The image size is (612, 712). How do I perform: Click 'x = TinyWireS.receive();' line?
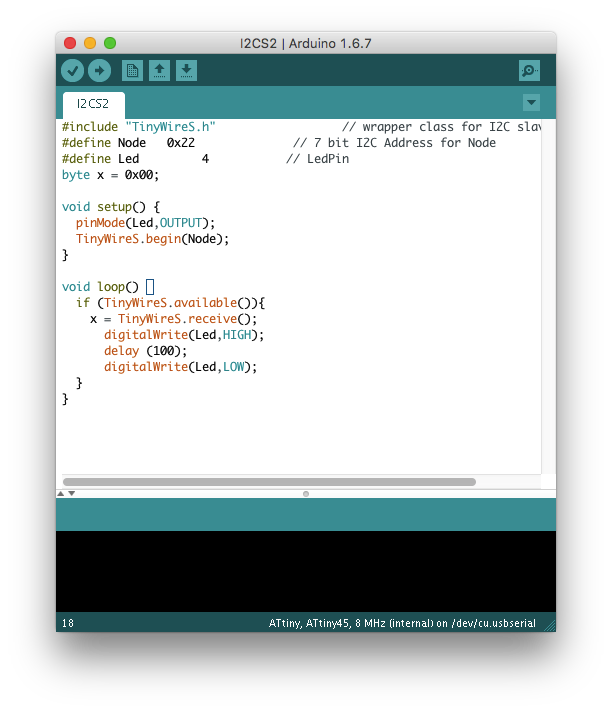pos(173,319)
